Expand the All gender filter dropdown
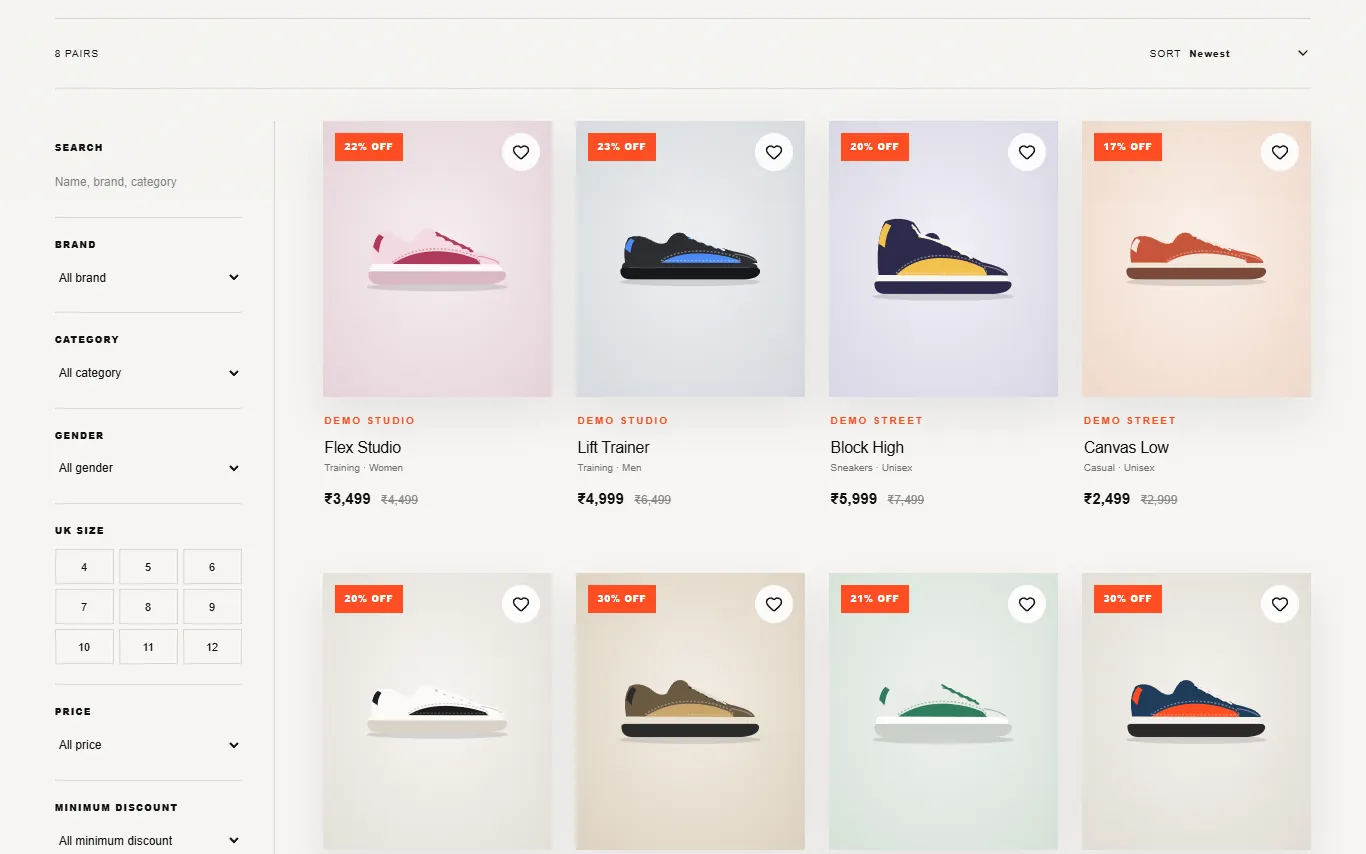This screenshot has width=1366, height=854. (x=149, y=468)
